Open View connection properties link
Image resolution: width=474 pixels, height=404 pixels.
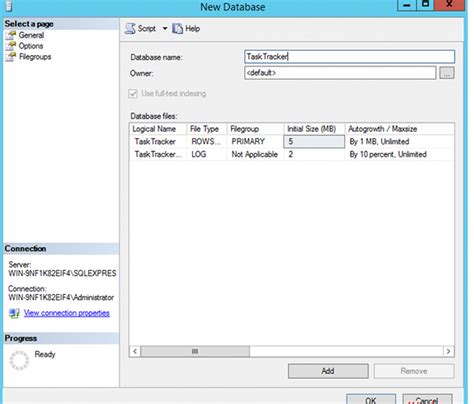click(x=67, y=313)
